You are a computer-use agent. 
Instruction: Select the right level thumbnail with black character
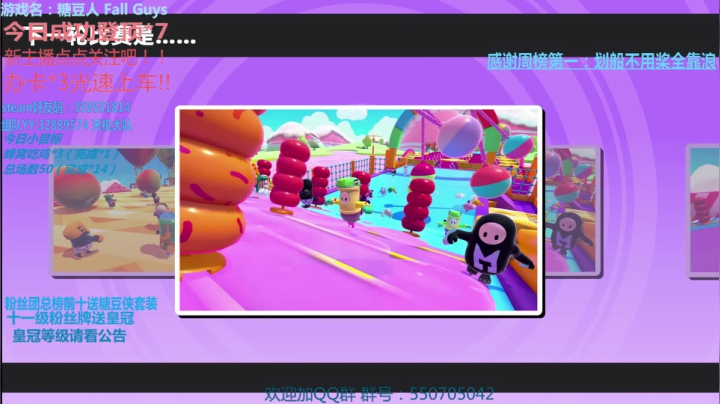pos(573,212)
